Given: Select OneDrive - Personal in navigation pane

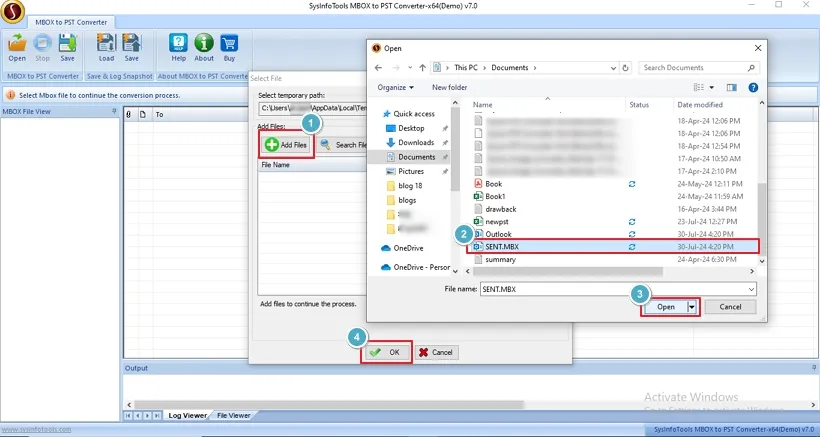Looking at the screenshot, I should pyautogui.click(x=416, y=267).
